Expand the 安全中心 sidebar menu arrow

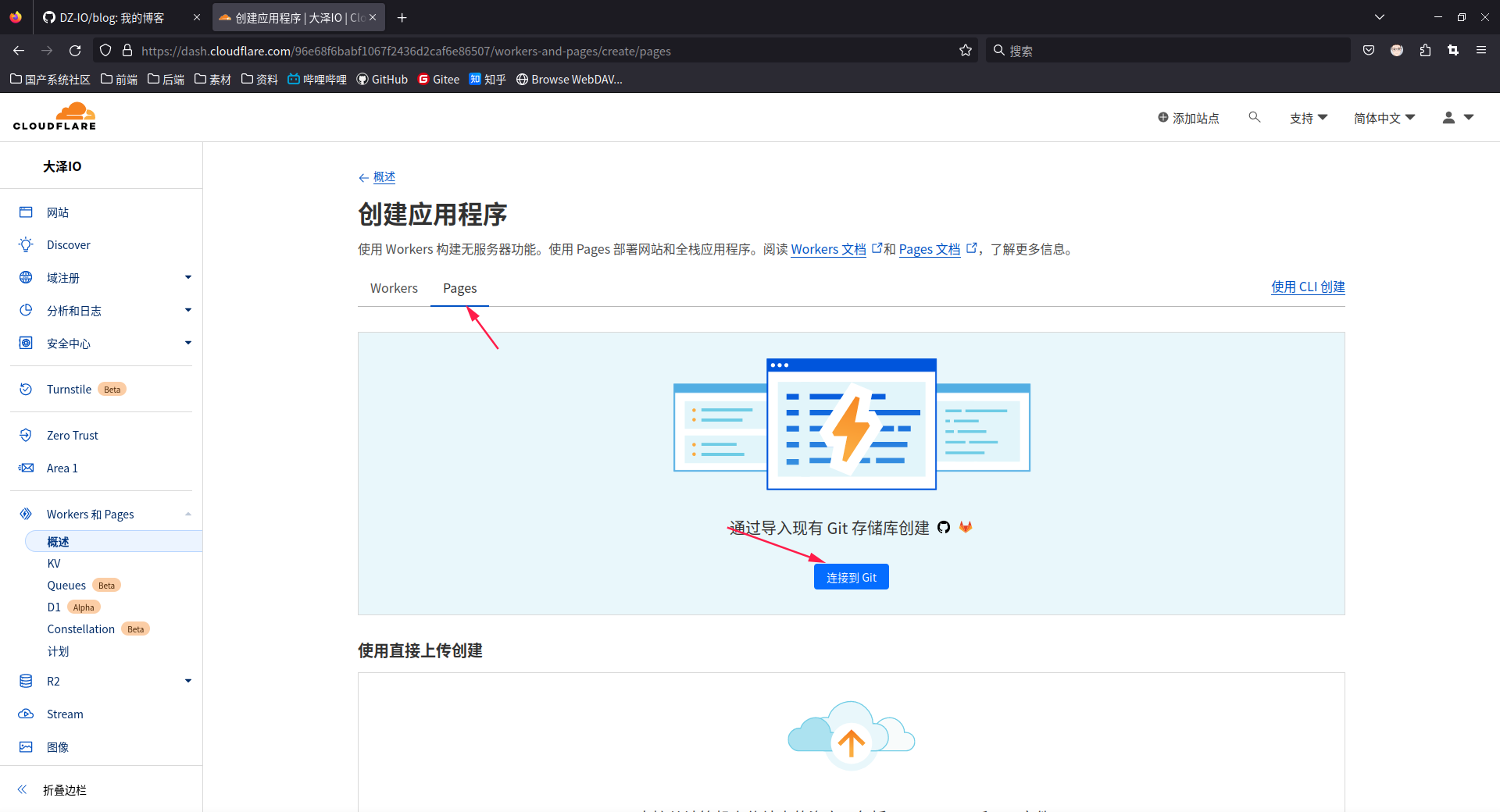pyautogui.click(x=188, y=344)
